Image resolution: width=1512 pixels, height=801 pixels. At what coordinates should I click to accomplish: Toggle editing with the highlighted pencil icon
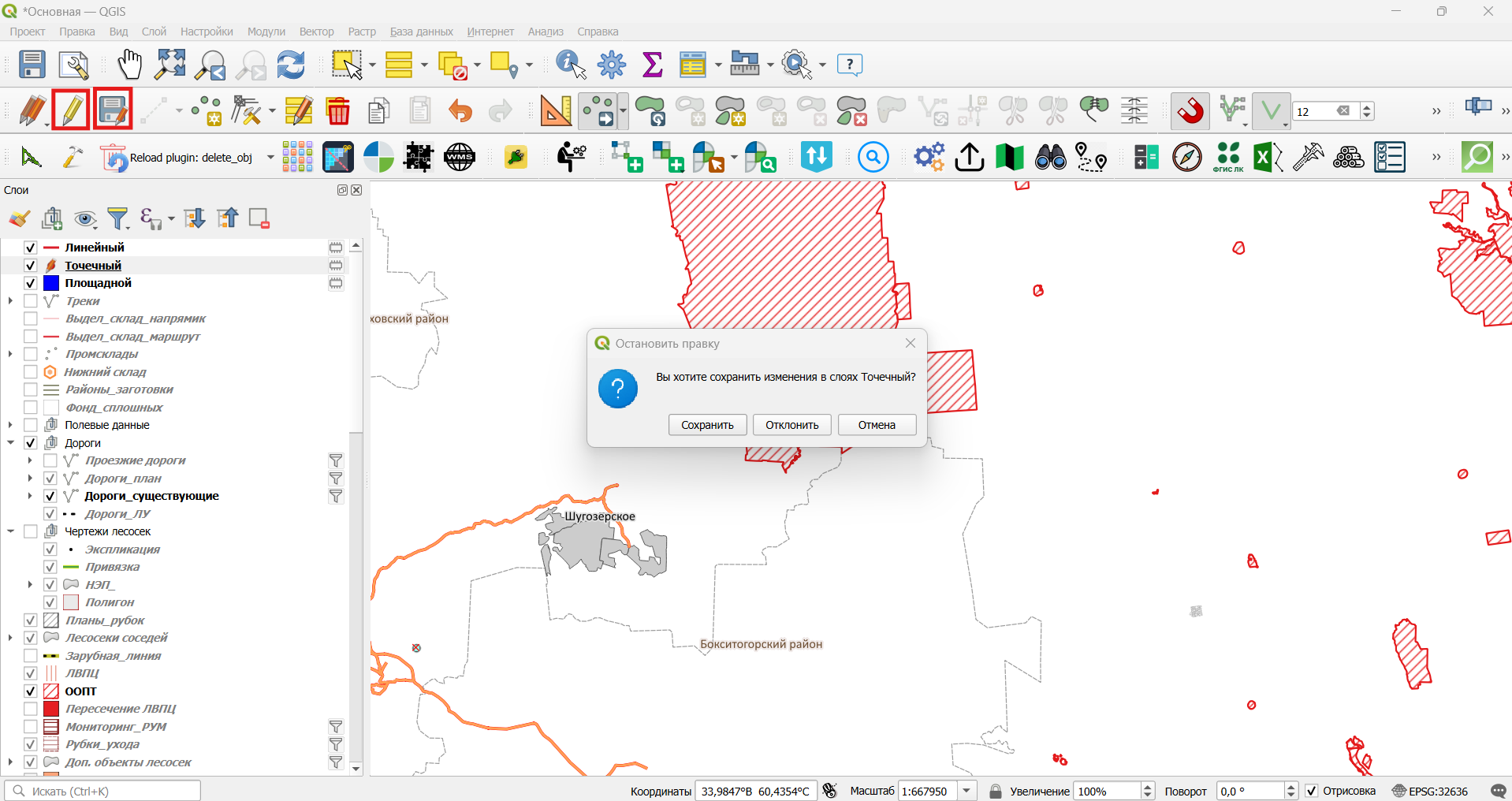(71, 110)
